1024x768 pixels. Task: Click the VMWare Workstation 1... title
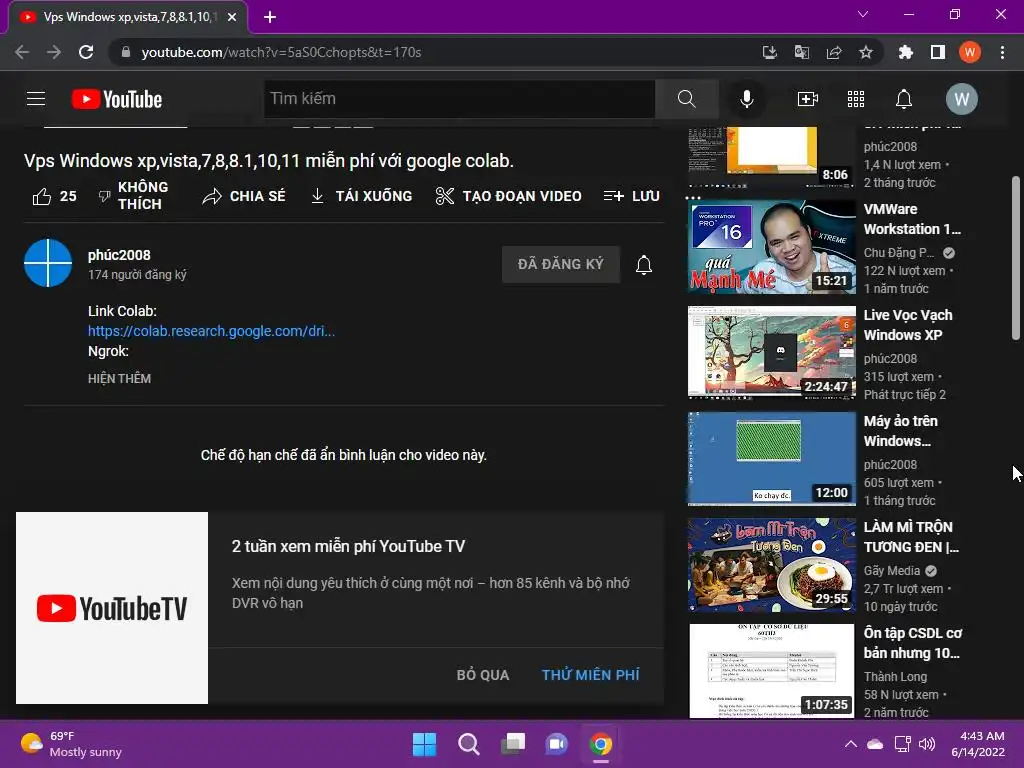click(x=912, y=219)
